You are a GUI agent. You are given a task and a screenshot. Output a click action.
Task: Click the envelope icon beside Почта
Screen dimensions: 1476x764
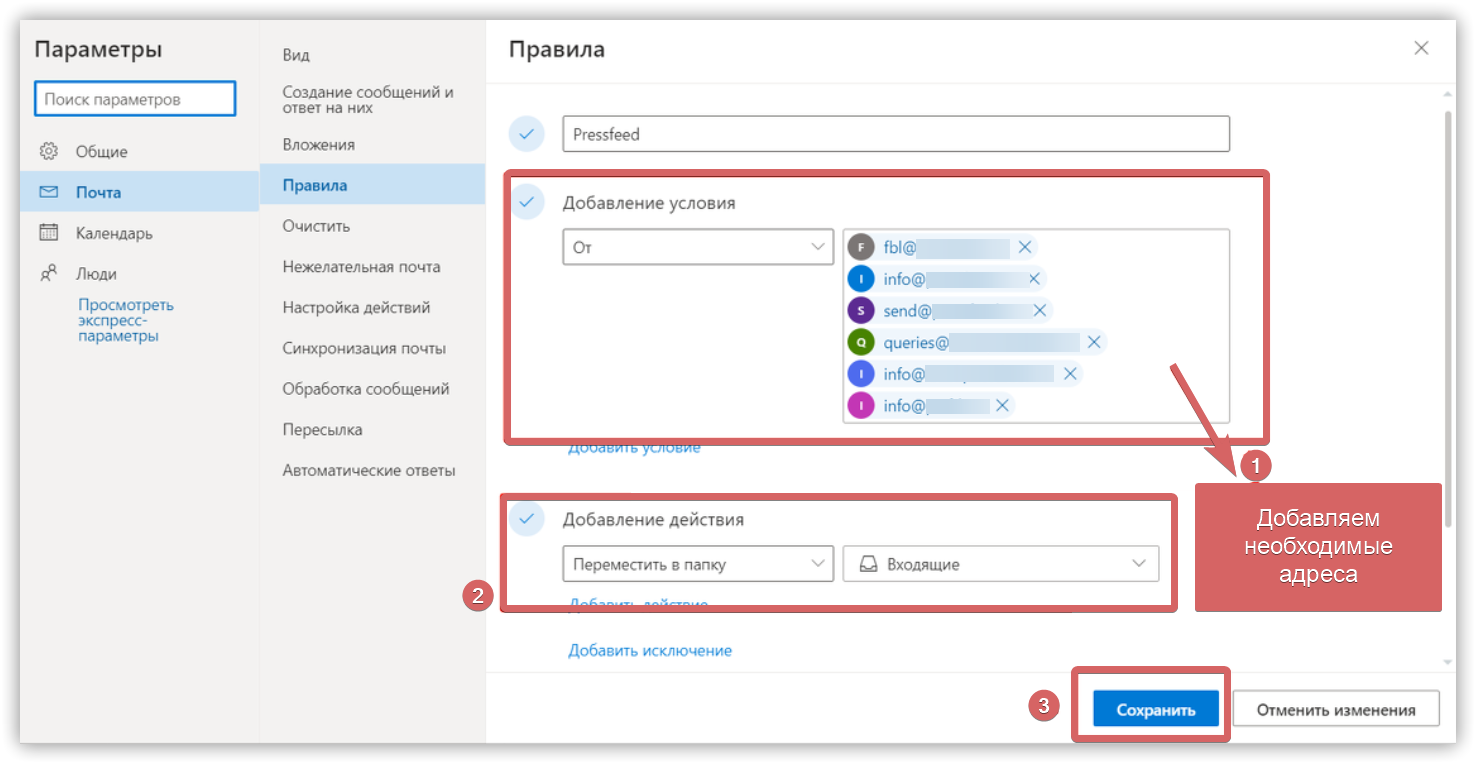click(x=48, y=192)
